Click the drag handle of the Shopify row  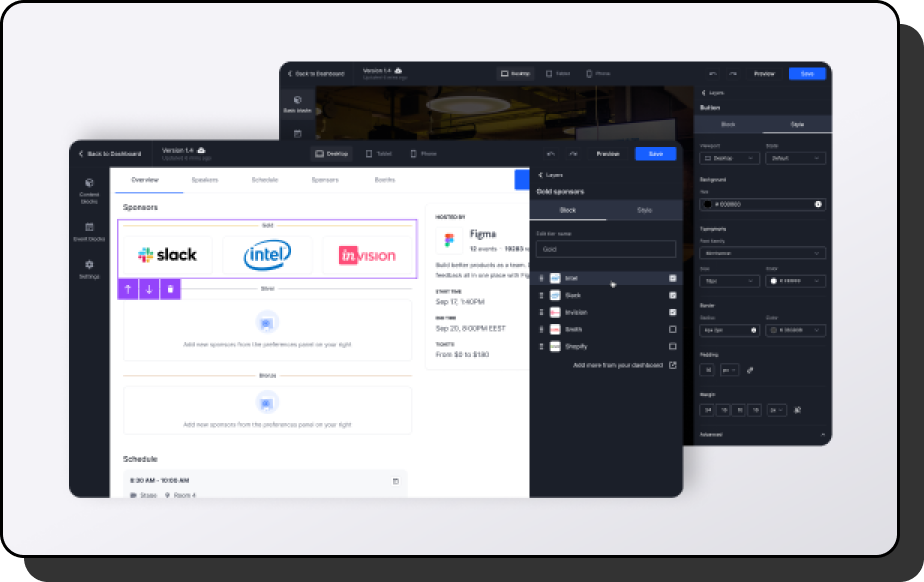[542, 346]
